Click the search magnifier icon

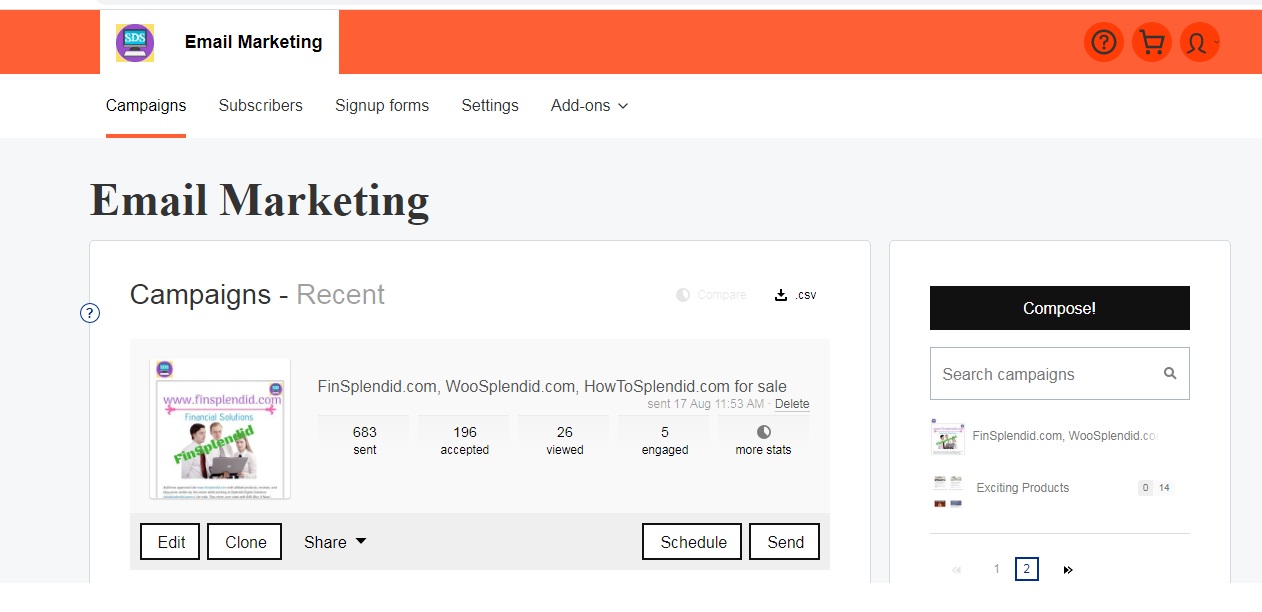(x=1170, y=374)
